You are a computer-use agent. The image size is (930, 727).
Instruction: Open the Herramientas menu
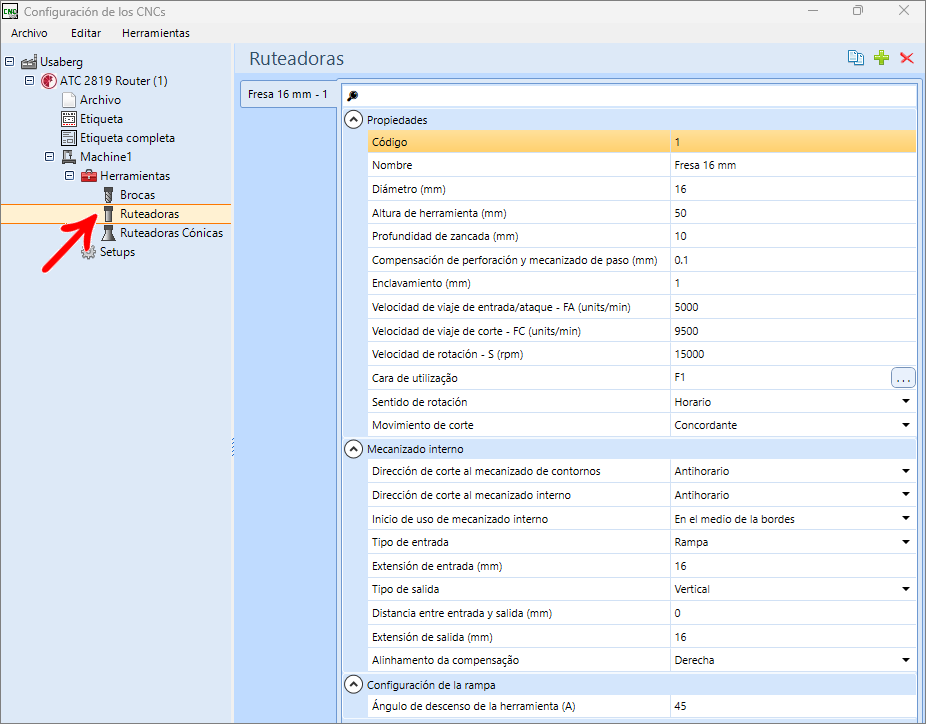pos(157,33)
